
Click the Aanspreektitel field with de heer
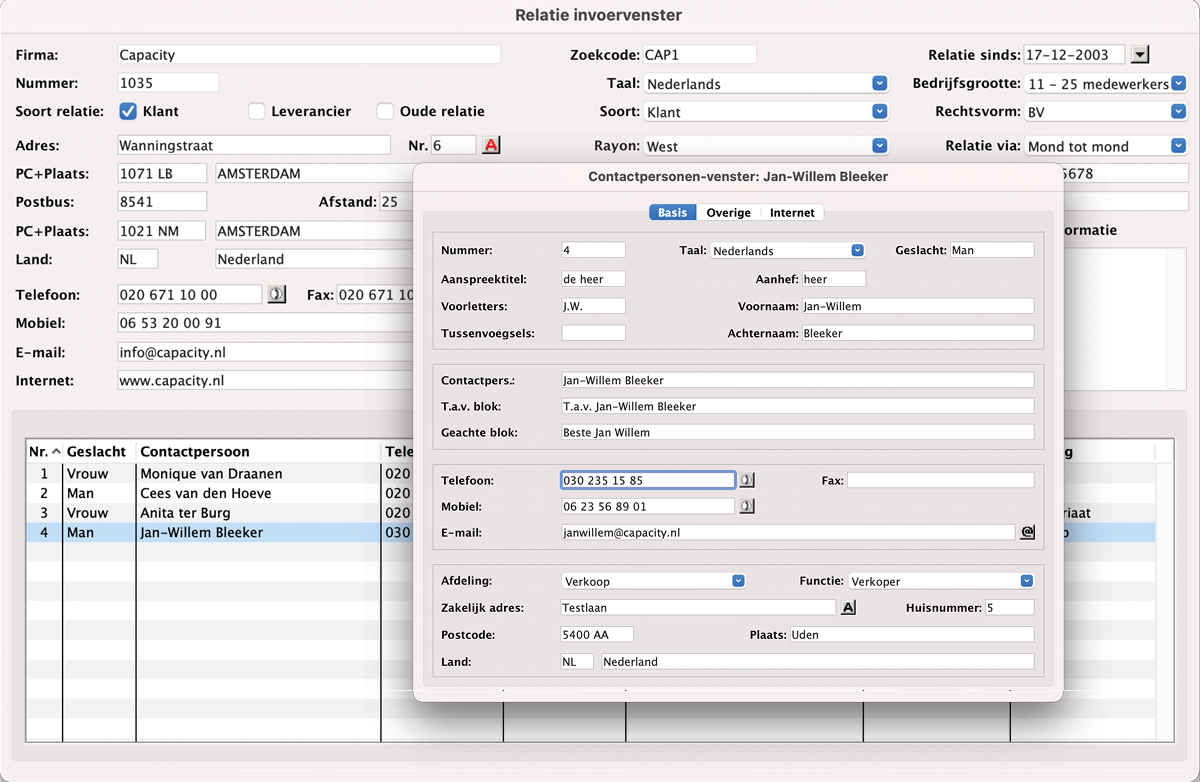tap(594, 279)
